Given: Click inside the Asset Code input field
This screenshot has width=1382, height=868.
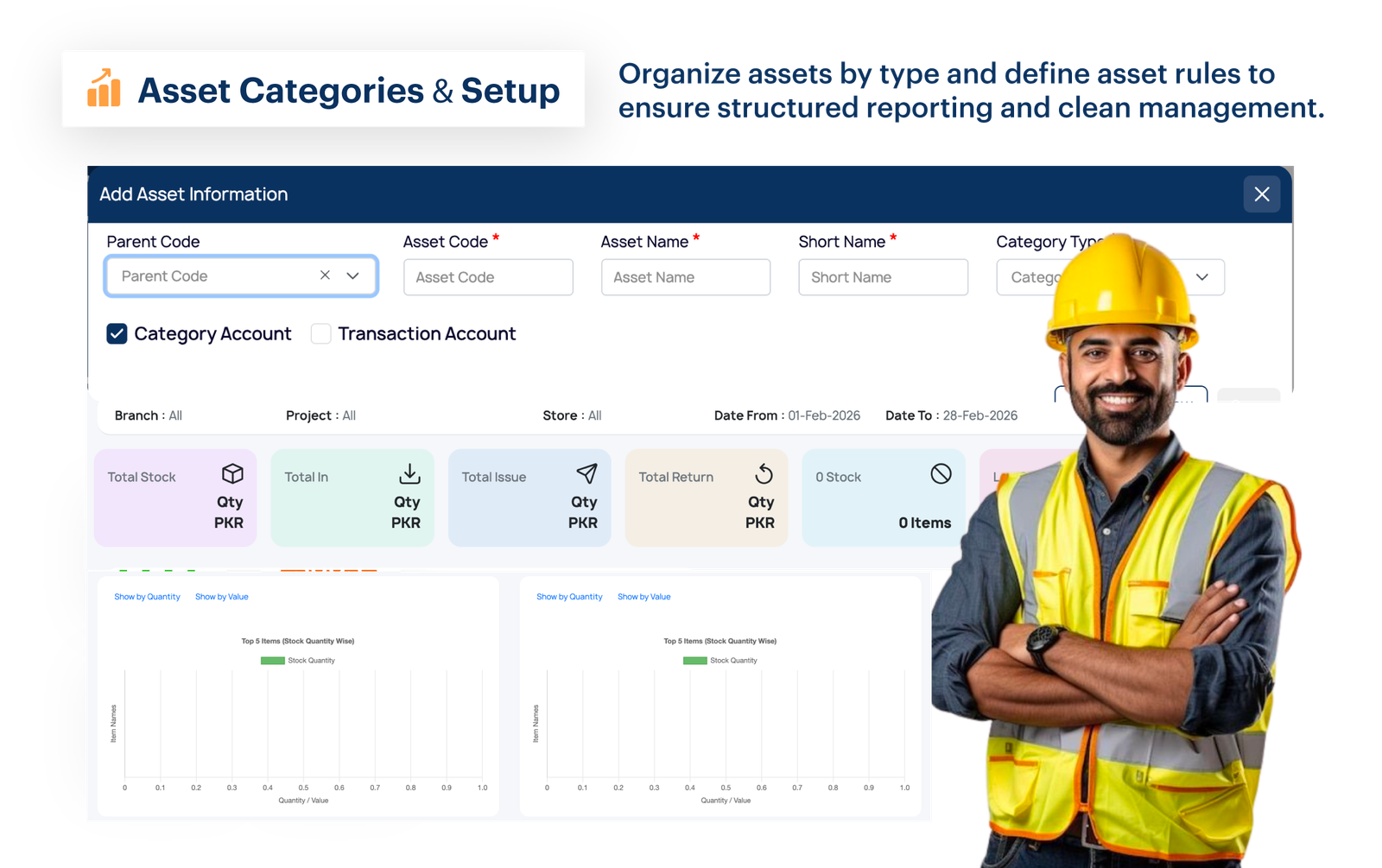Looking at the screenshot, I should (x=488, y=276).
